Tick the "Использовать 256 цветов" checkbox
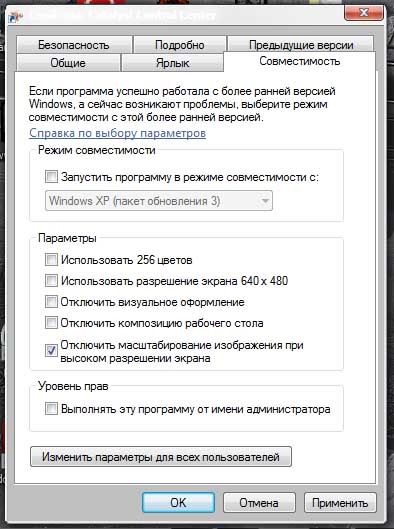Viewport: 394px width, 529px height. (x=51, y=260)
